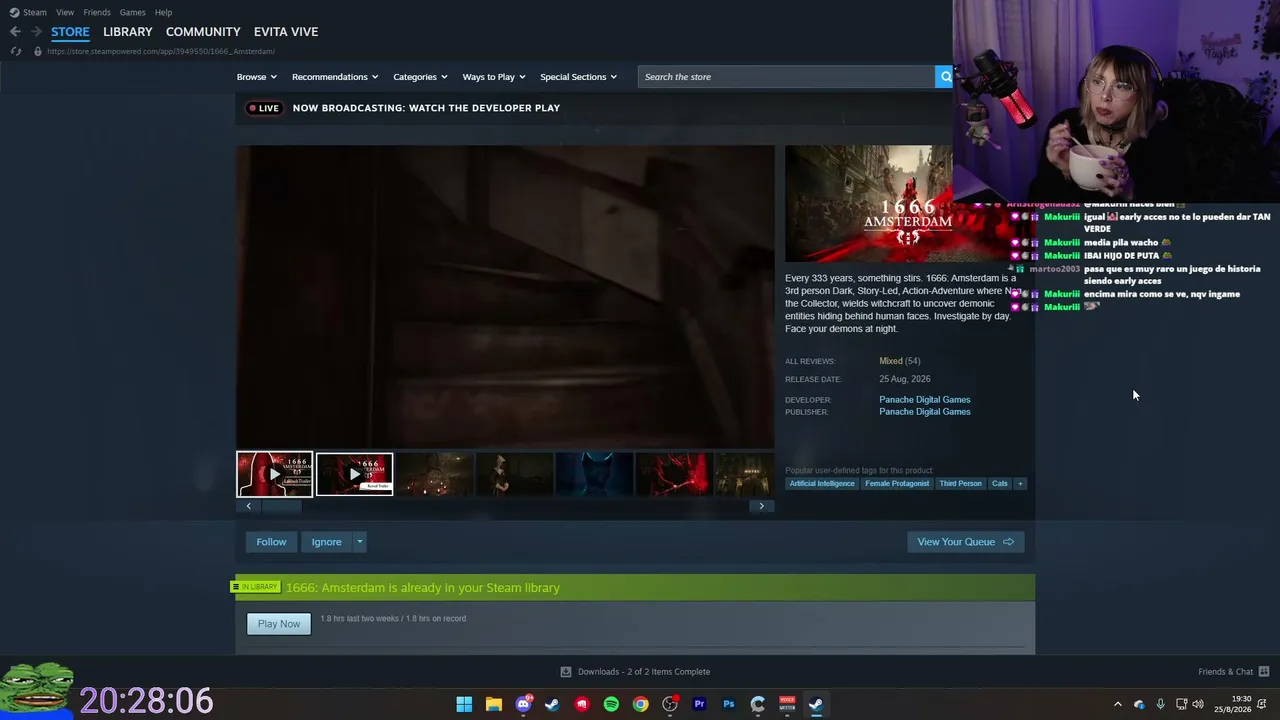Reload the store page
This screenshot has width=1280, height=720.
pos(16,51)
